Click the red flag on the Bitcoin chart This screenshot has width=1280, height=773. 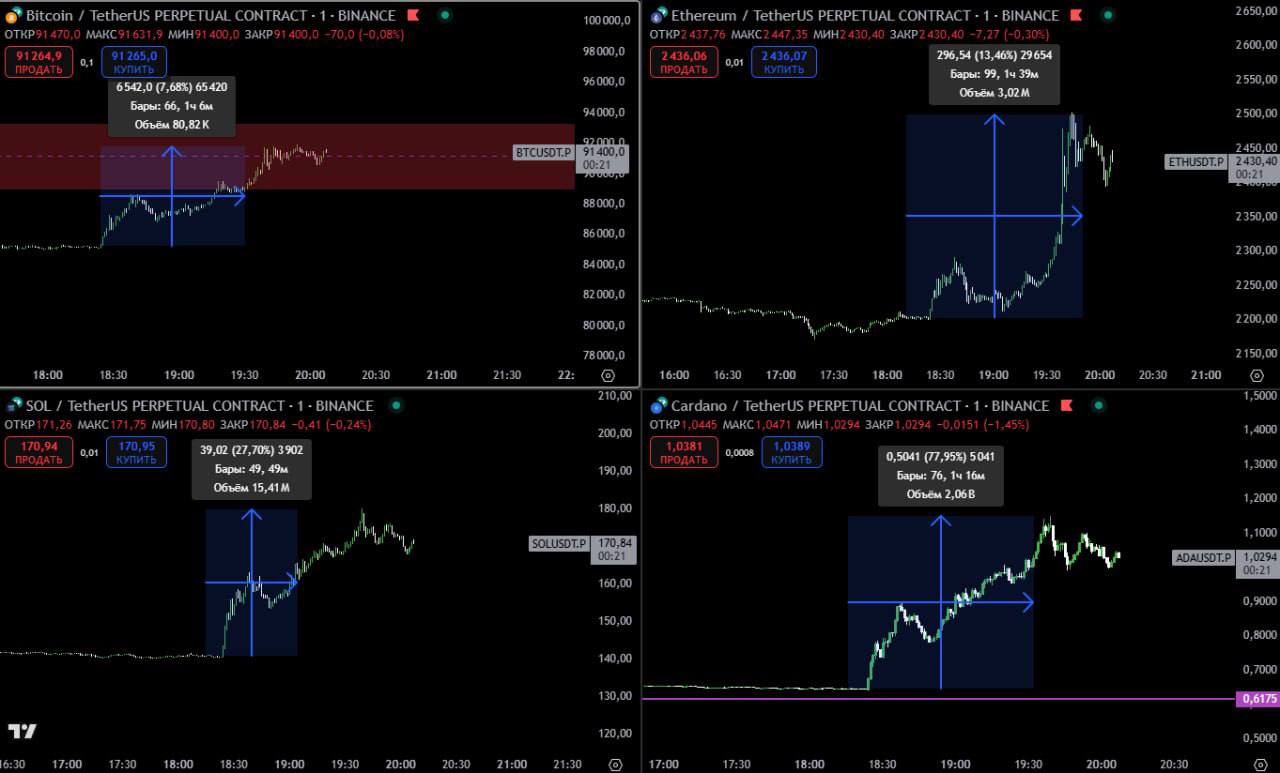[413, 16]
